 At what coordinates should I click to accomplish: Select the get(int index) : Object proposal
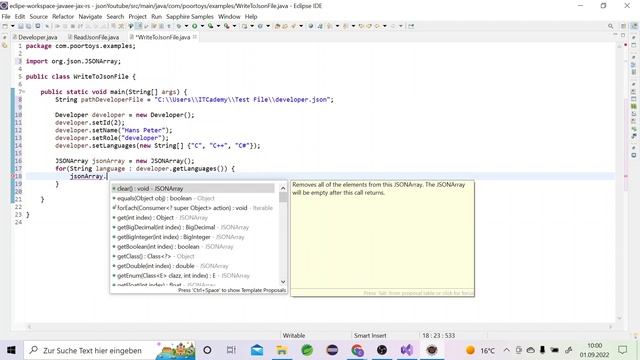(193, 218)
